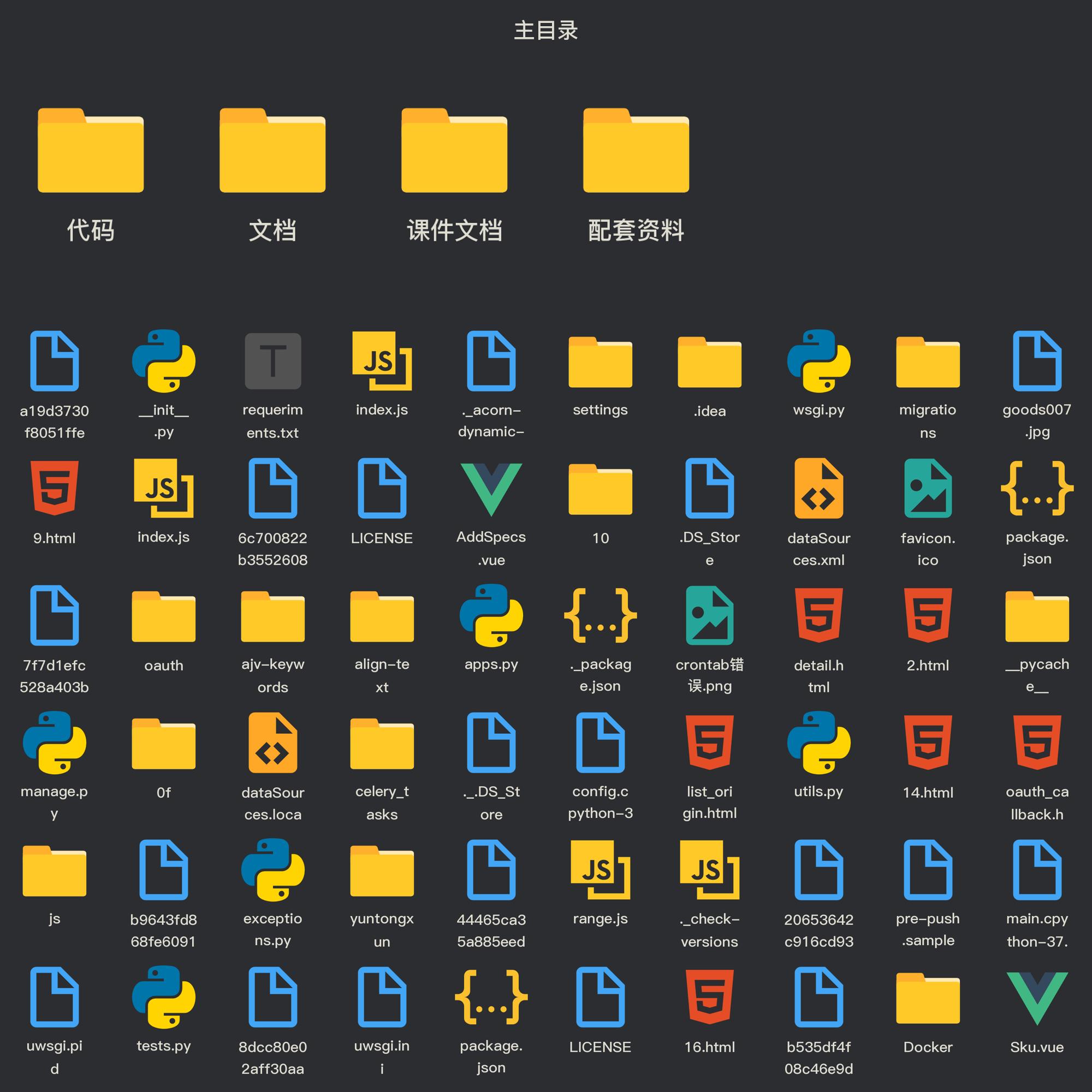Select the manage.py Python icon
The width and height of the screenshot is (1092, 1092).
point(55,743)
